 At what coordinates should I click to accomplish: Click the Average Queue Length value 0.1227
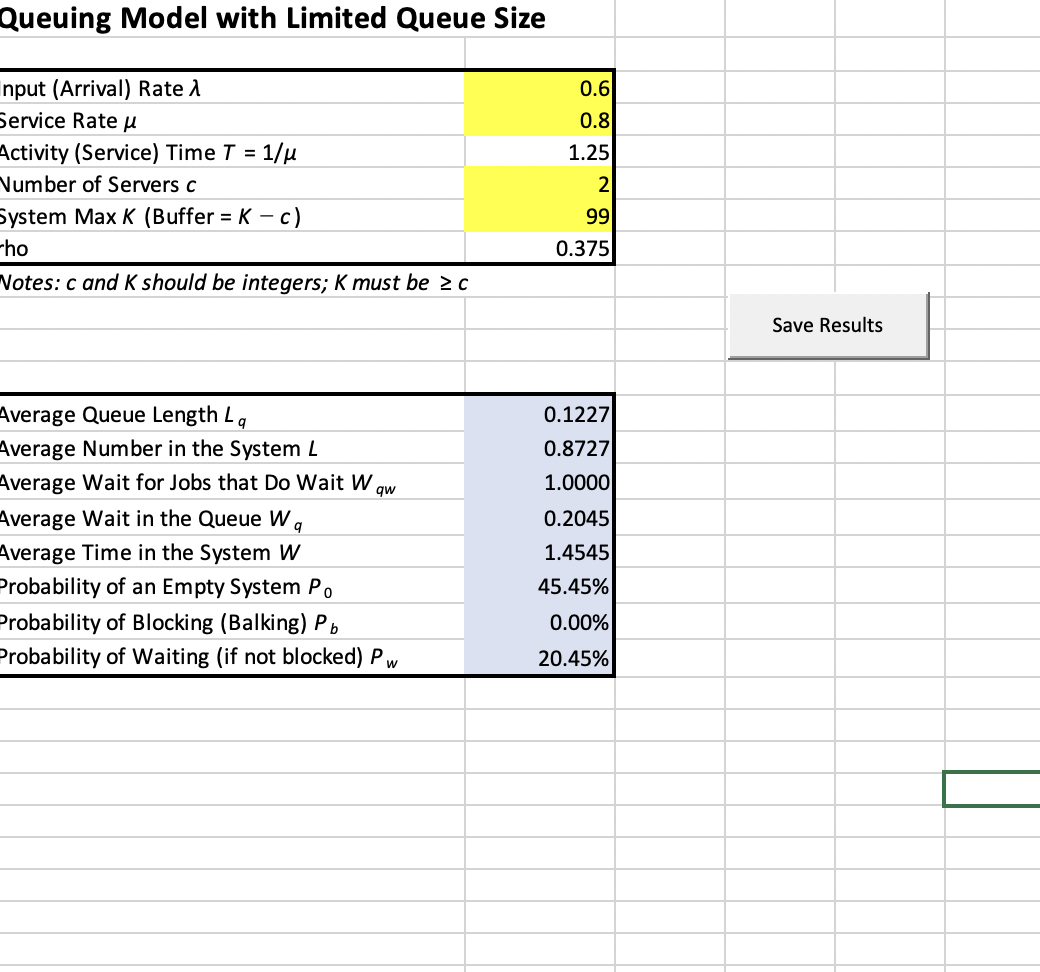coord(540,414)
